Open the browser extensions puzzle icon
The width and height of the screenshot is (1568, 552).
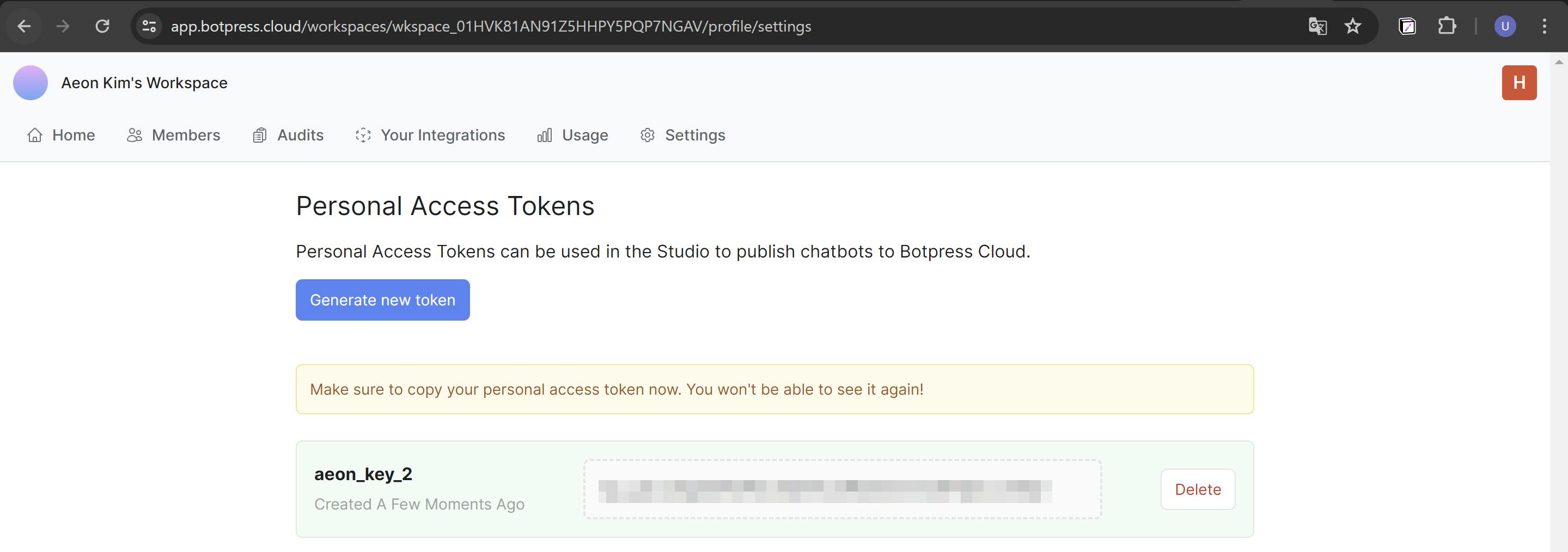(1447, 26)
